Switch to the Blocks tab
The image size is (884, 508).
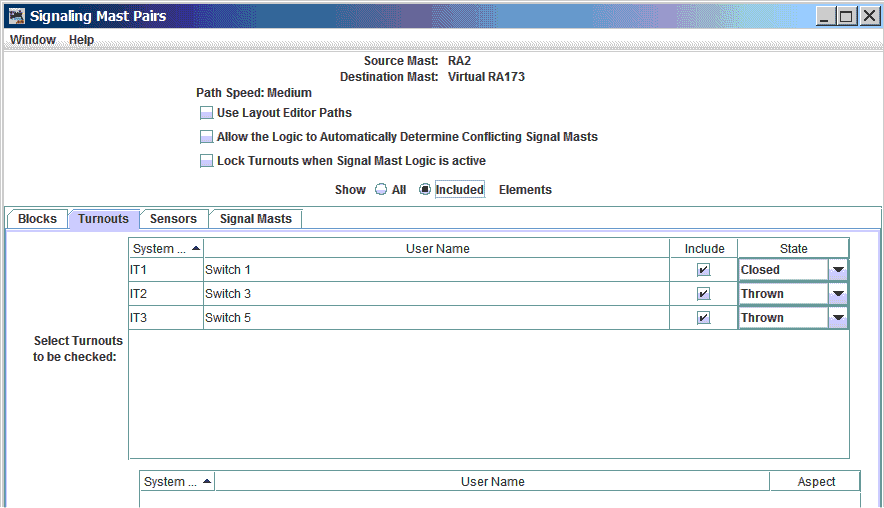[x=37, y=219]
